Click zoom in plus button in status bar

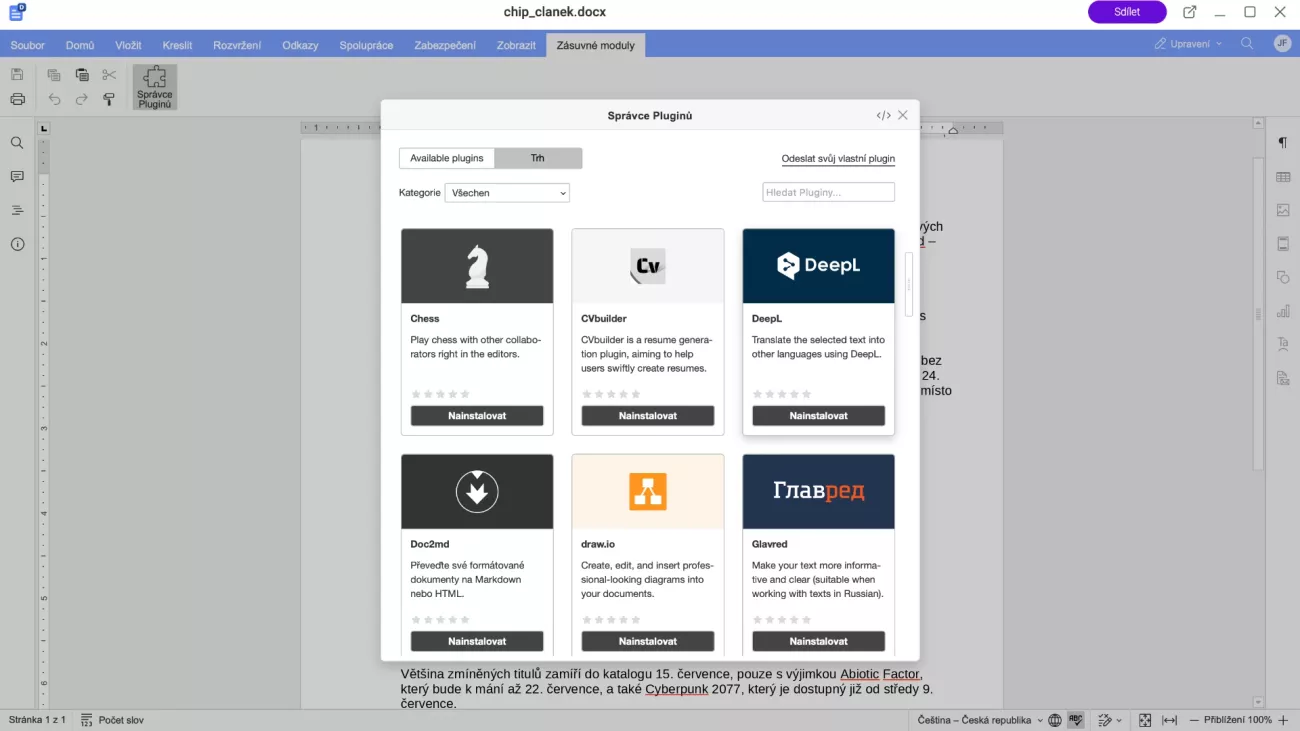(x=1284, y=720)
